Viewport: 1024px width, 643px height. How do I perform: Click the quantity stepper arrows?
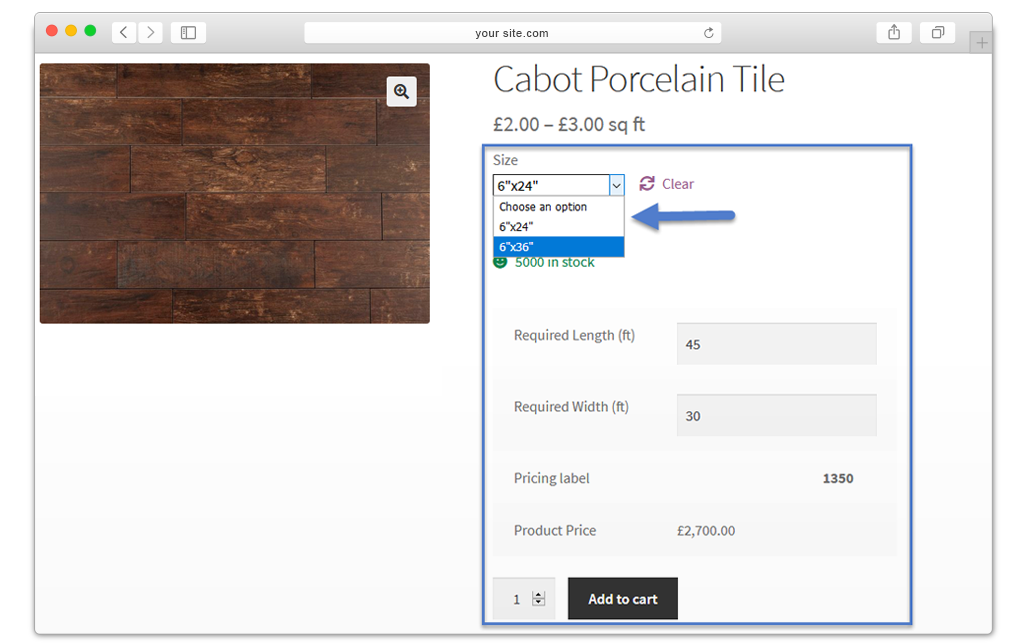[538, 599]
